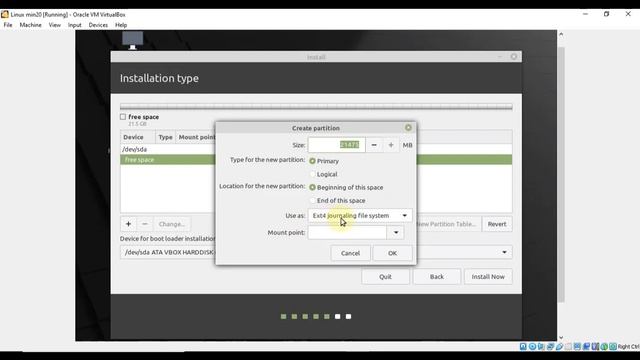640x360 pixels.
Task: Click the Right Ctrl host key indicator
Action: click(x=629, y=347)
